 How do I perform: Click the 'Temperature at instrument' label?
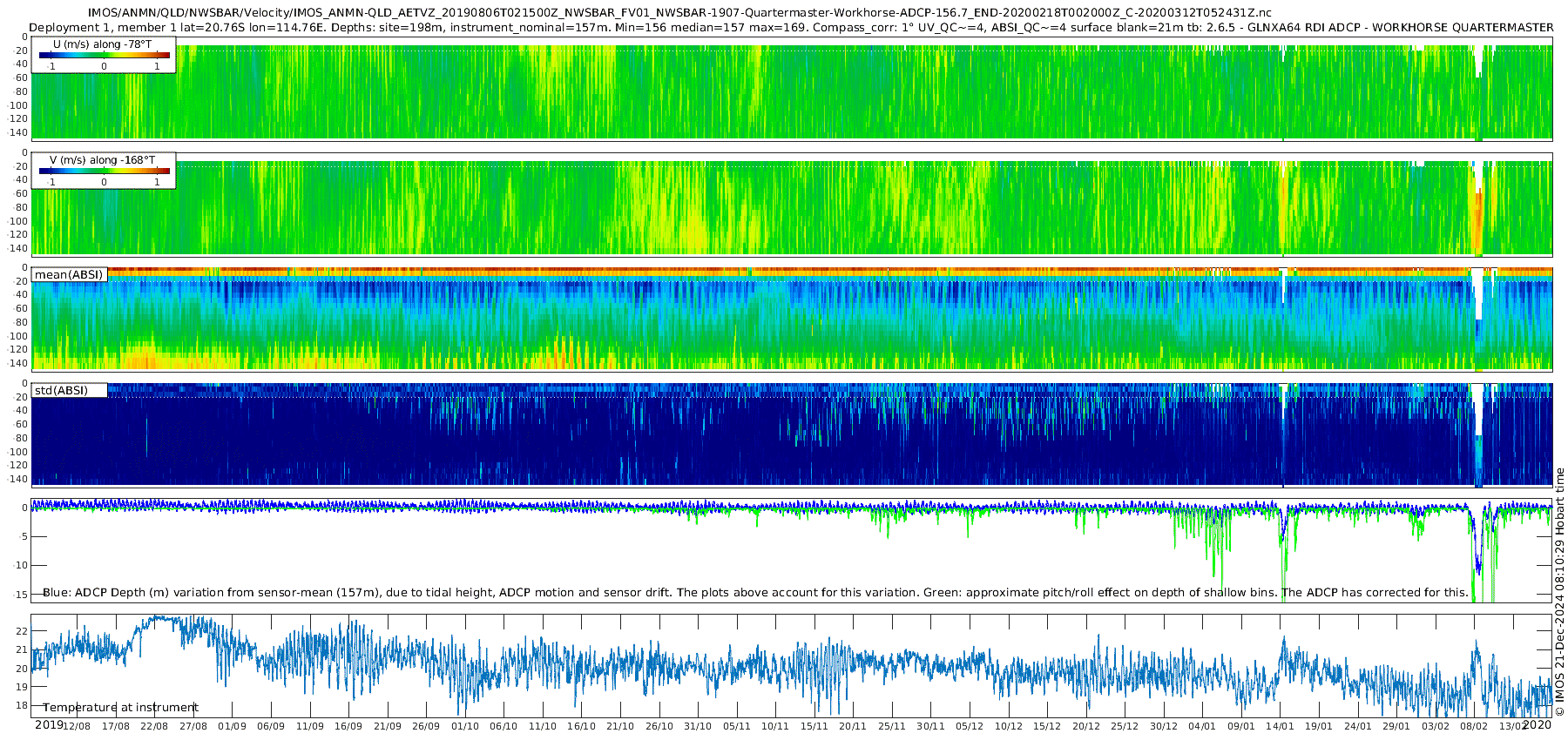pos(120,708)
